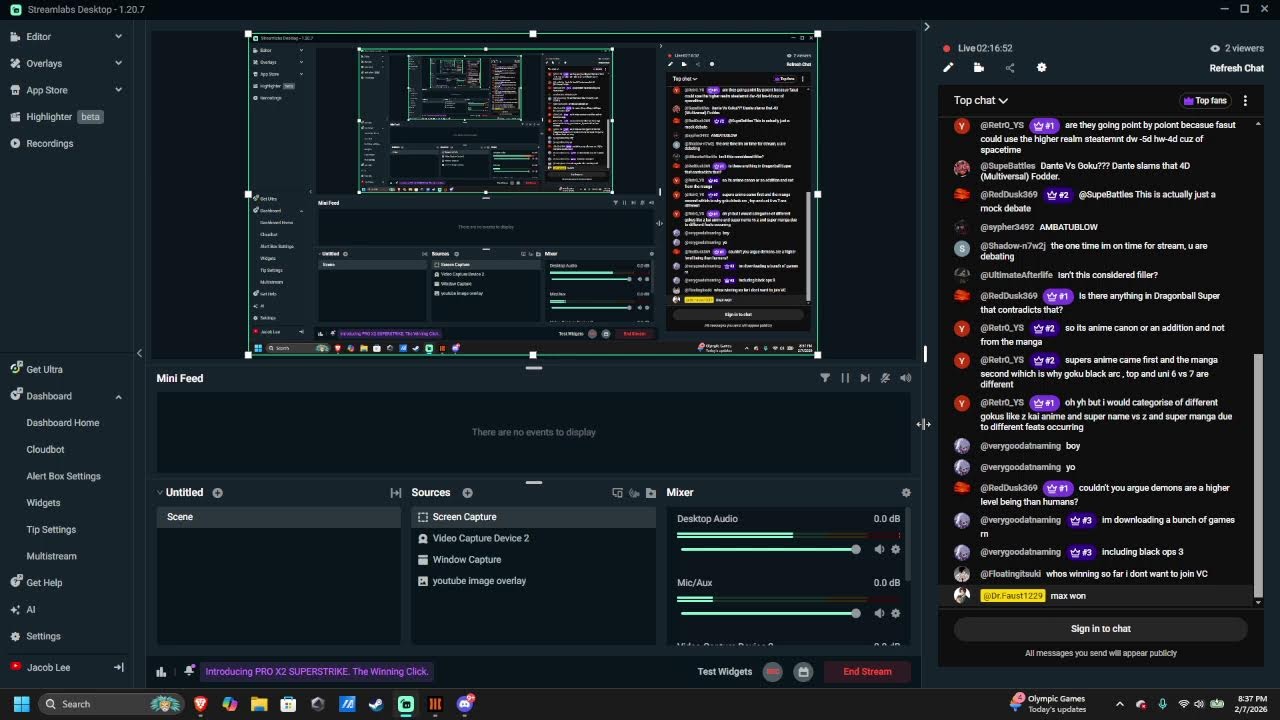The image size is (1280, 720).
Task: Open Dashboard Home link
Action: click(63, 423)
